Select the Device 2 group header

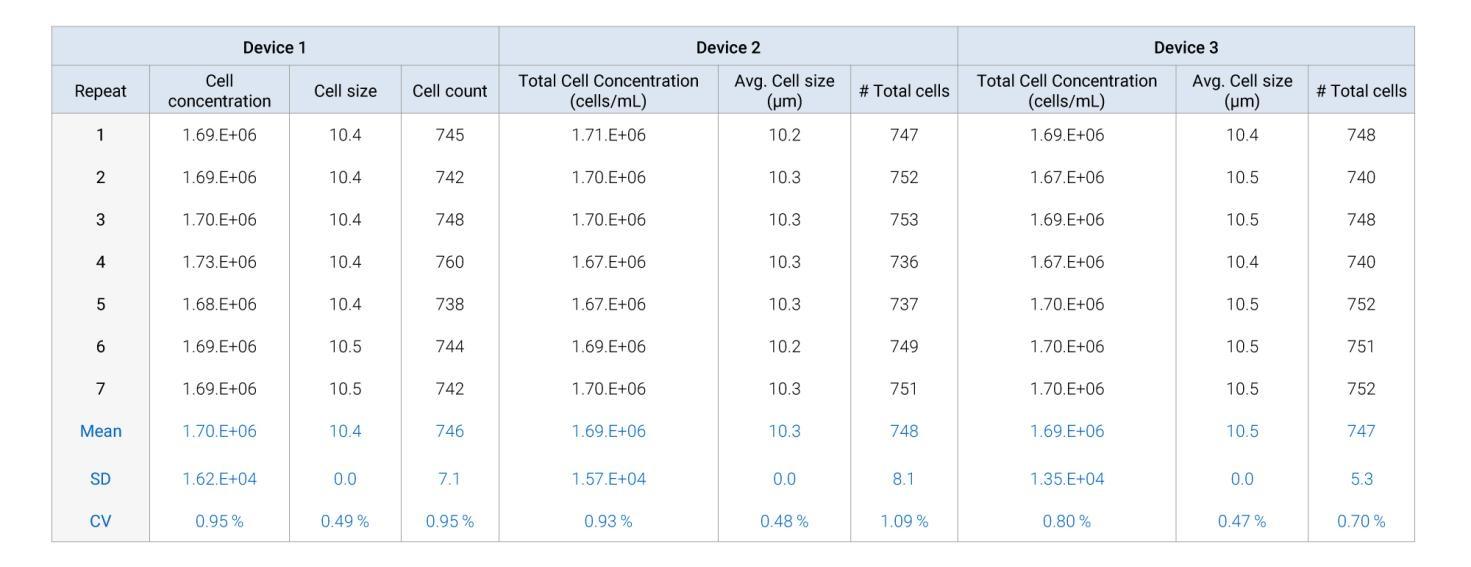tap(727, 47)
